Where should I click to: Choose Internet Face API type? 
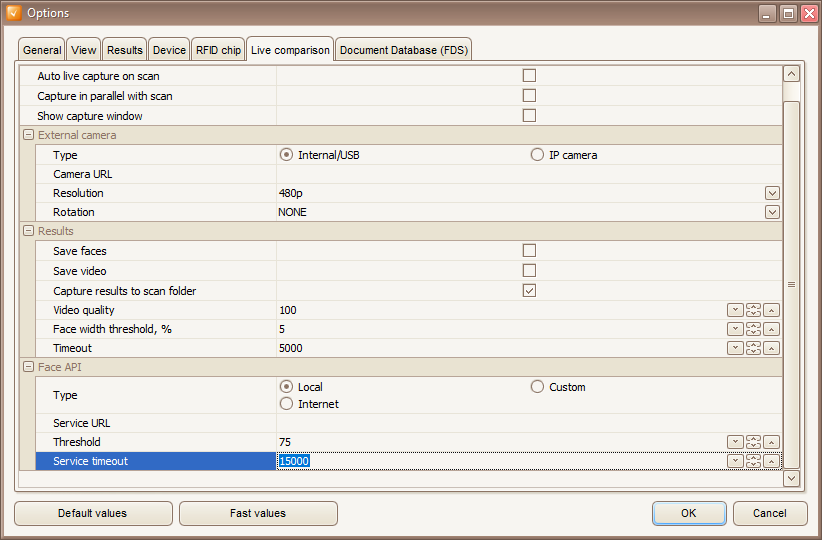(x=286, y=404)
